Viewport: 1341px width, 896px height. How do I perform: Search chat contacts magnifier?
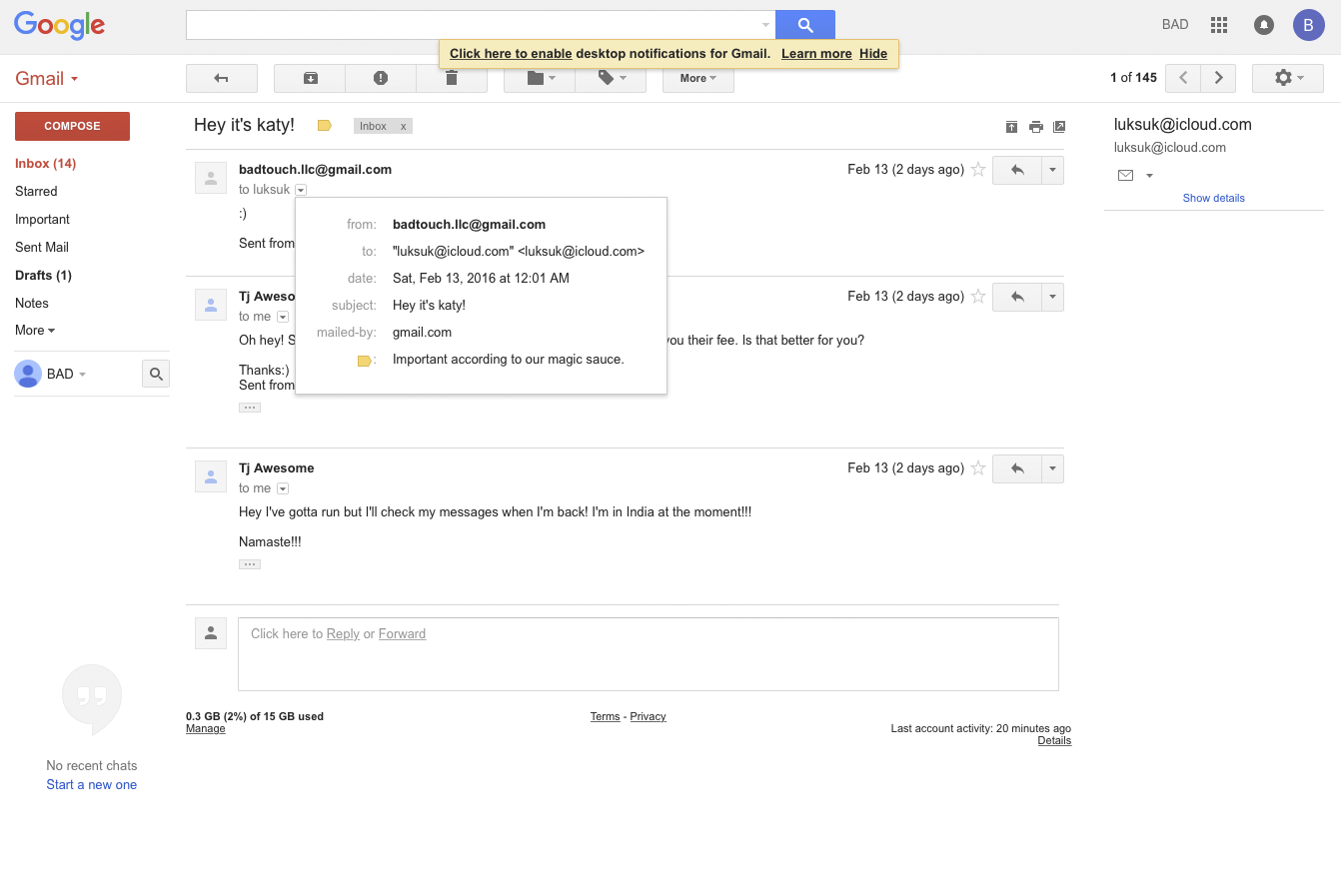pos(156,374)
